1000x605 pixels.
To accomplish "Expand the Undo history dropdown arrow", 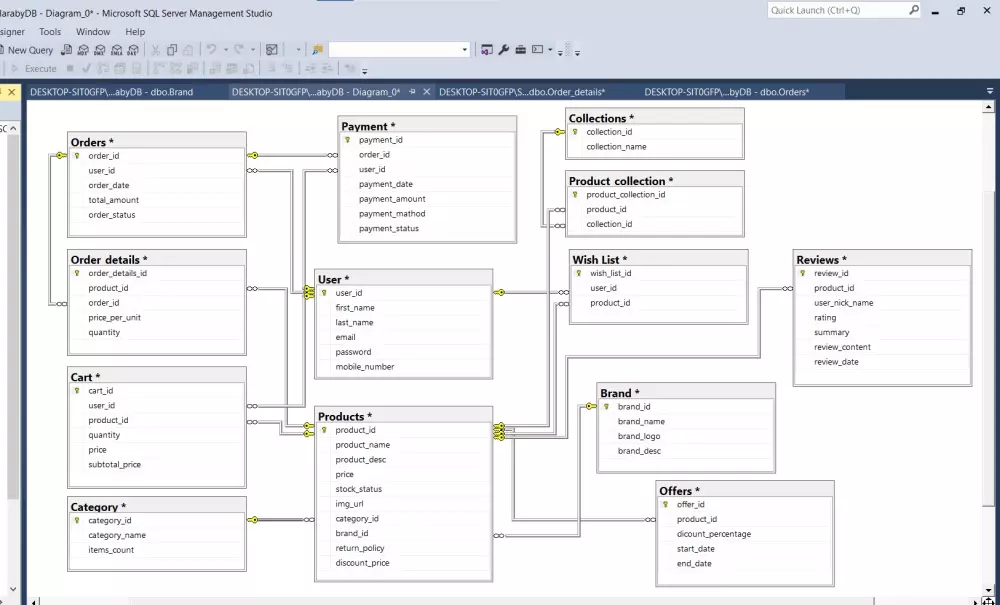I will point(227,49).
